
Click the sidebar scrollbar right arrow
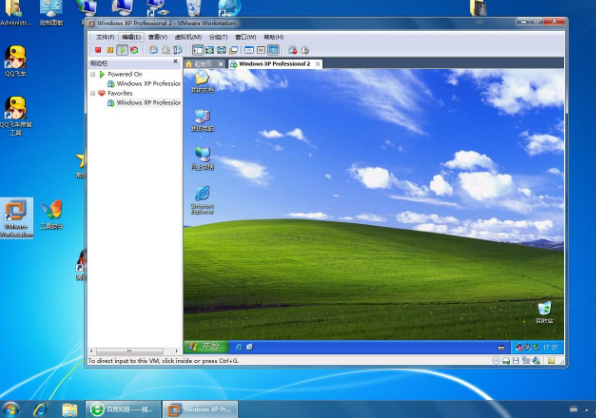pos(176,351)
